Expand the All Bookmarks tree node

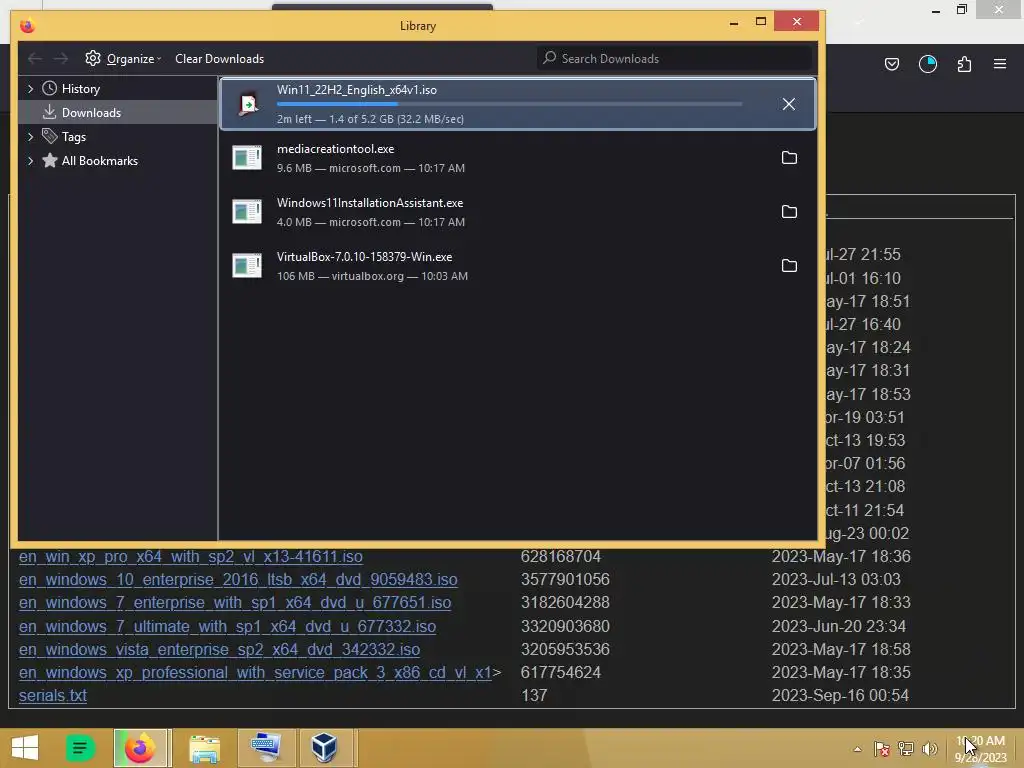(30, 161)
